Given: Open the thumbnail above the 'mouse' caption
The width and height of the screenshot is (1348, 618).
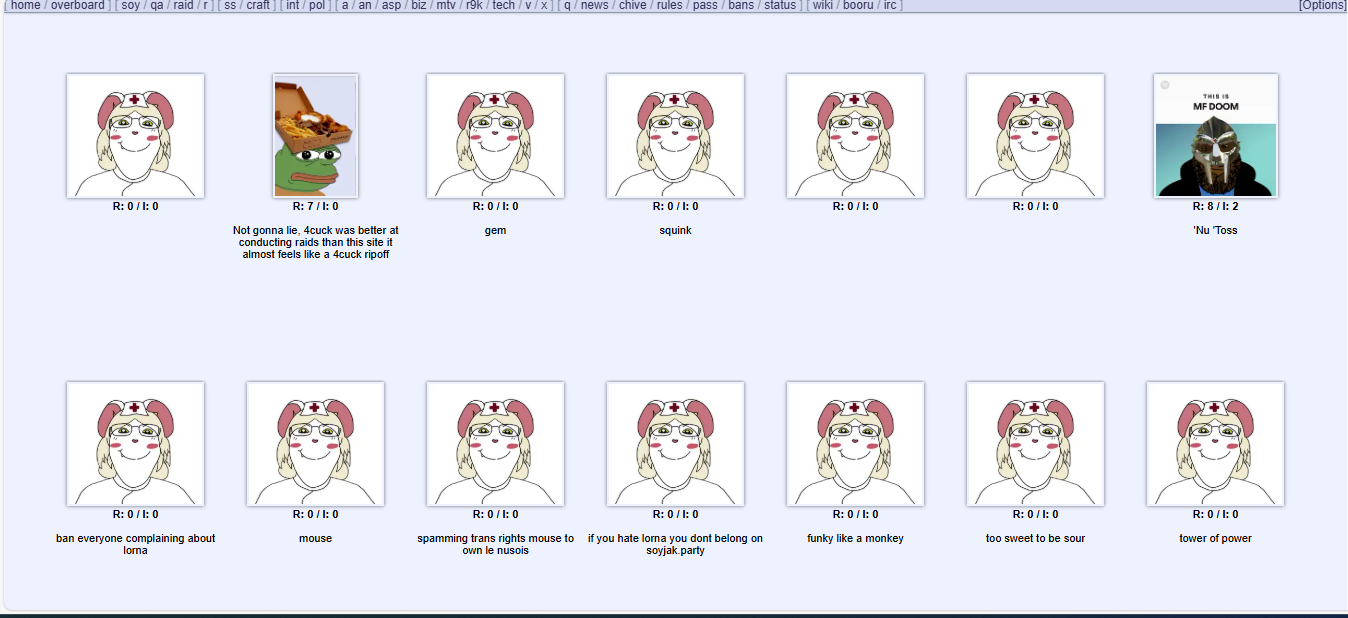Looking at the screenshot, I should pyautogui.click(x=315, y=443).
